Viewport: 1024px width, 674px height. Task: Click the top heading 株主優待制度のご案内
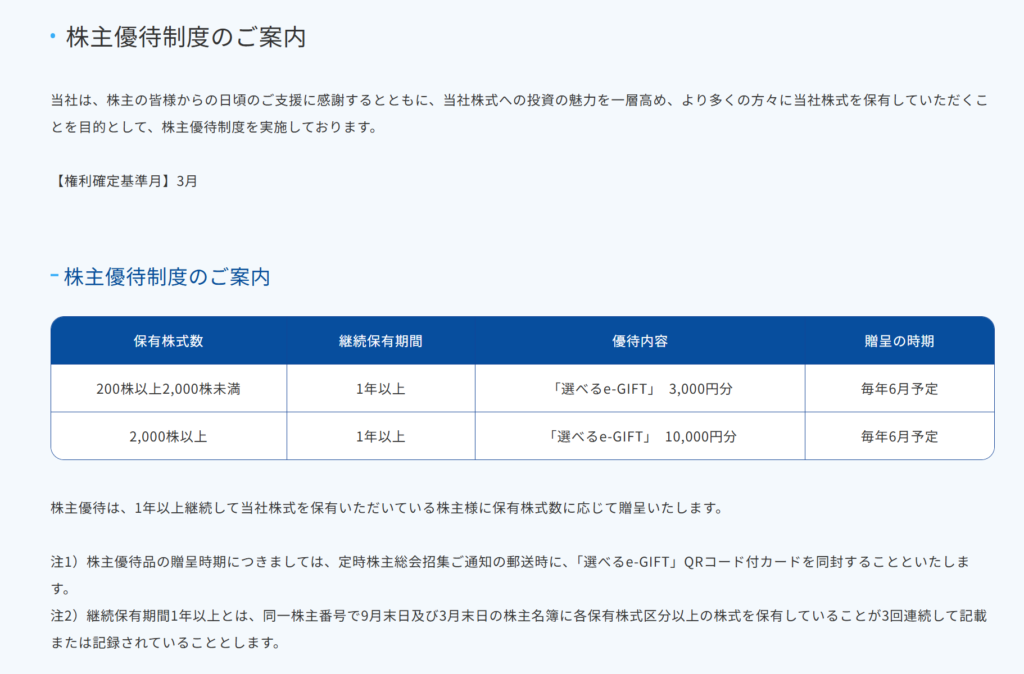pyautogui.click(x=185, y=37)
